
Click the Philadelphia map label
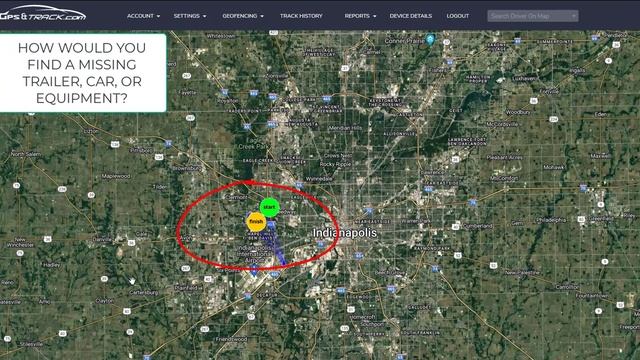pyautogui.click(x=551, y=220)
